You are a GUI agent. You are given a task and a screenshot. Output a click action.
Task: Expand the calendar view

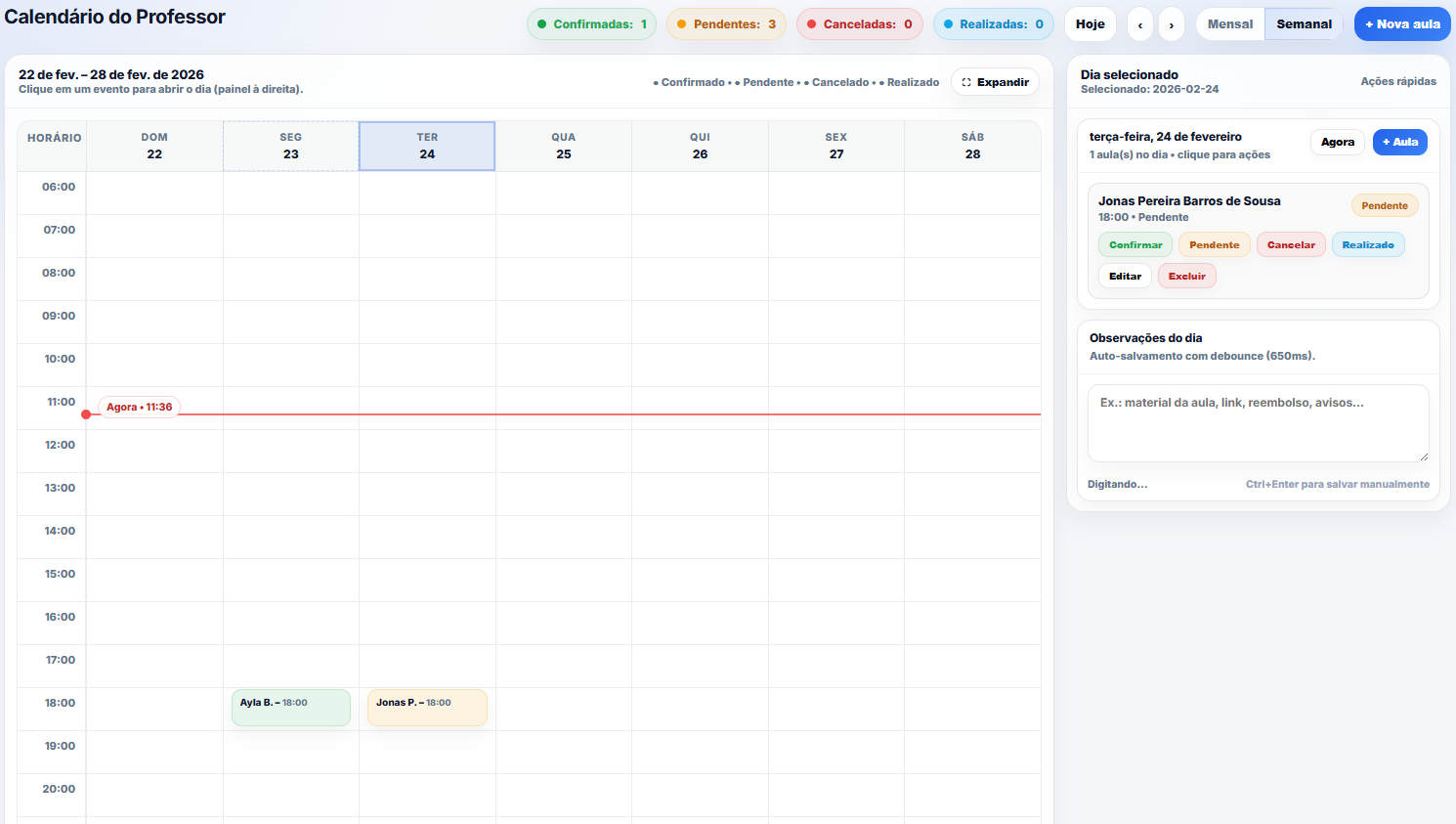pos(995,82)
